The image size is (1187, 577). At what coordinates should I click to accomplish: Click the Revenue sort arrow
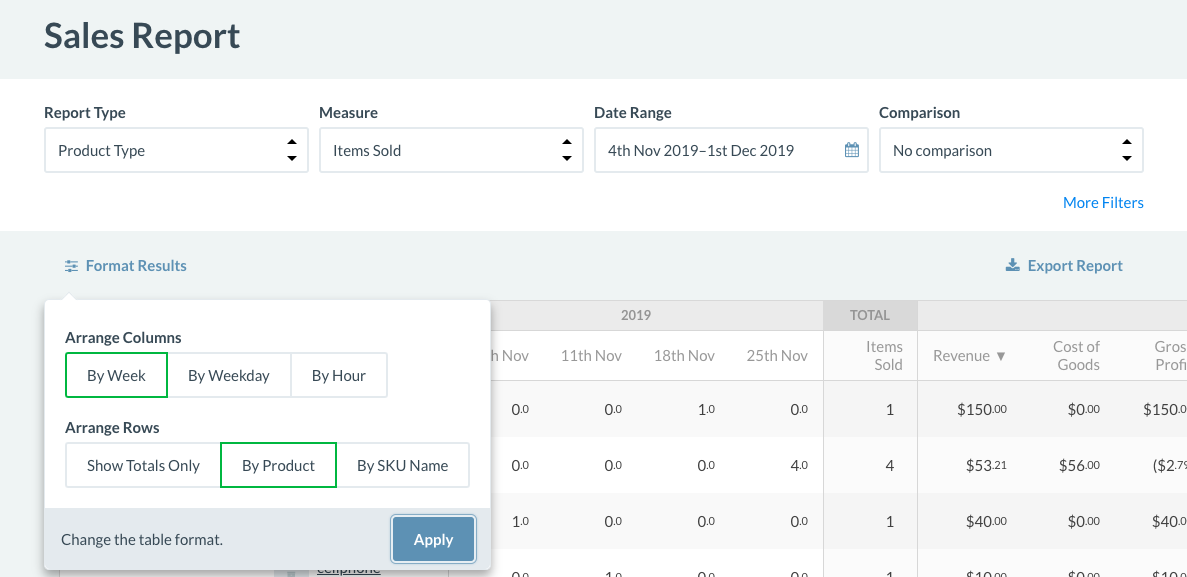click(x=1001, y=356)
